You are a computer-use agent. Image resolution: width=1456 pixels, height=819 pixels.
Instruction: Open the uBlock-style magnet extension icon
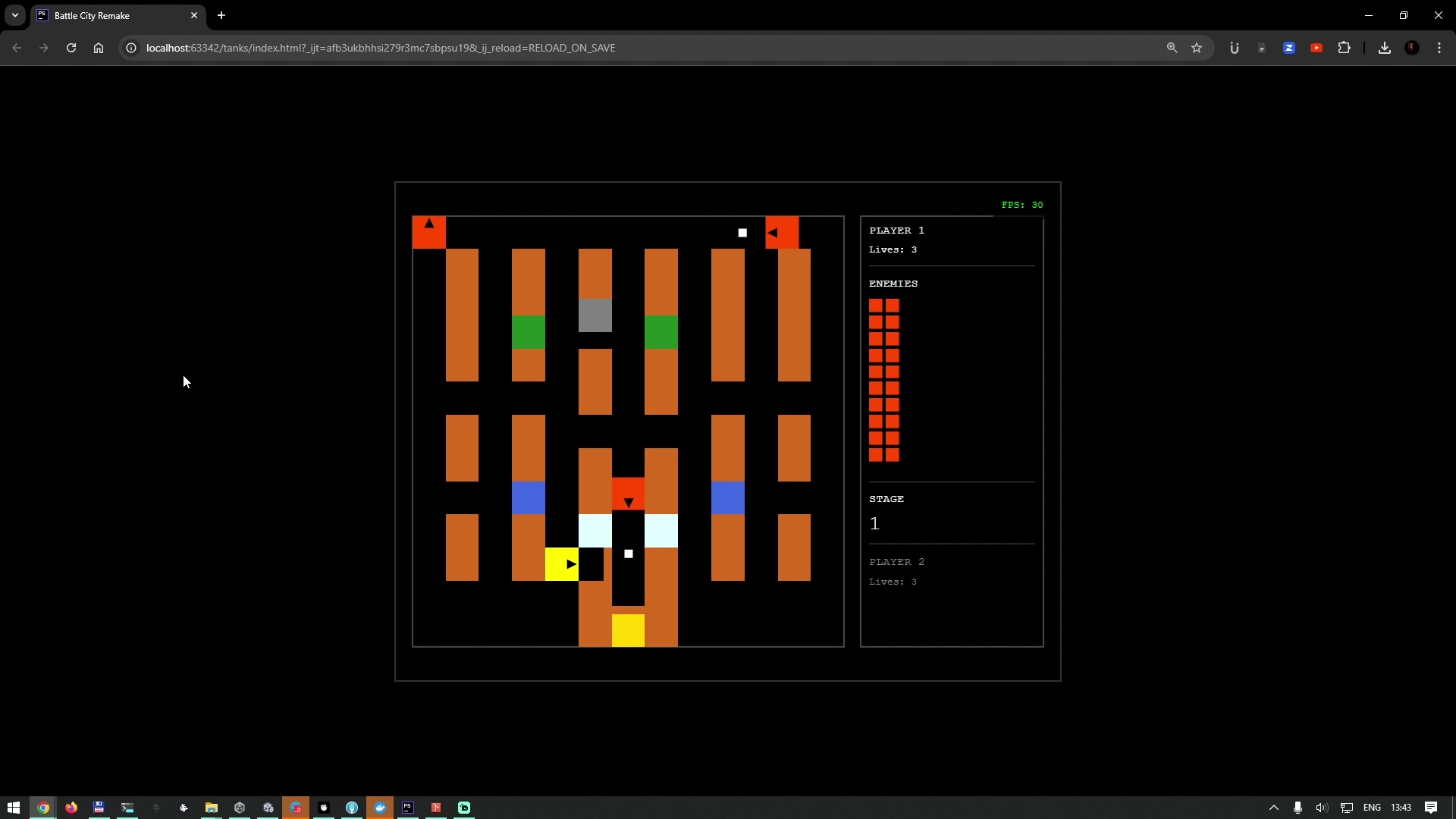point(1234,47)
